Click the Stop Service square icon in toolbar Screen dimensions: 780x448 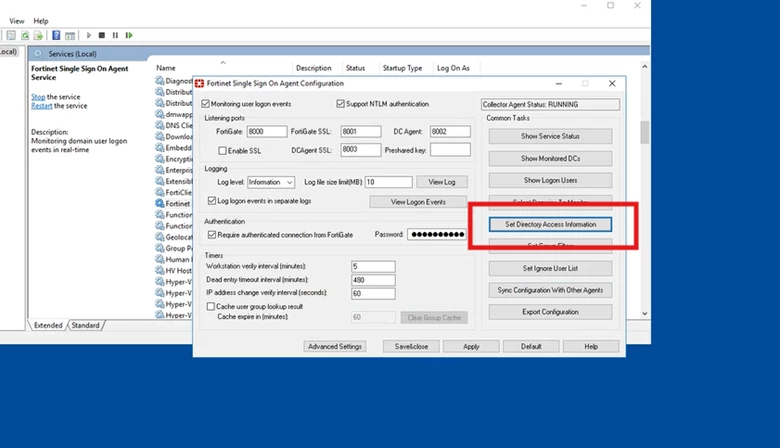pos(102,35)
